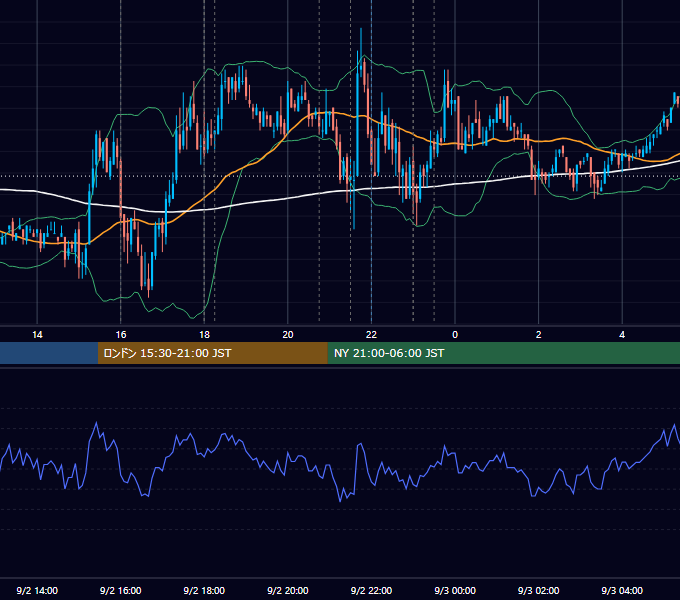
Task: Click the 14 hour label on price chart axis
Action: pos(37,335)
